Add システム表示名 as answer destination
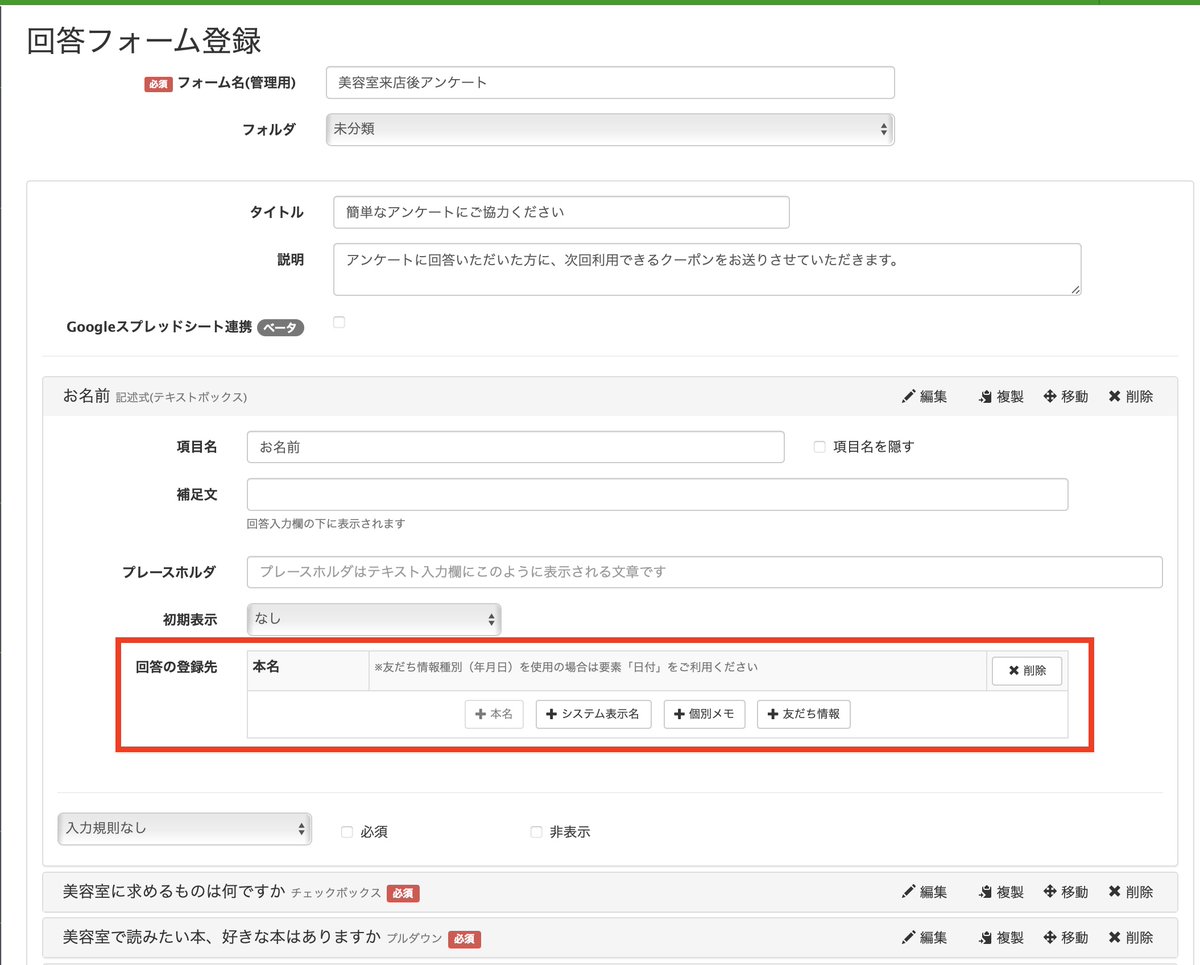Image resolution: width=1200 pixels, height=965 pixels. click(x=594, y=714)
